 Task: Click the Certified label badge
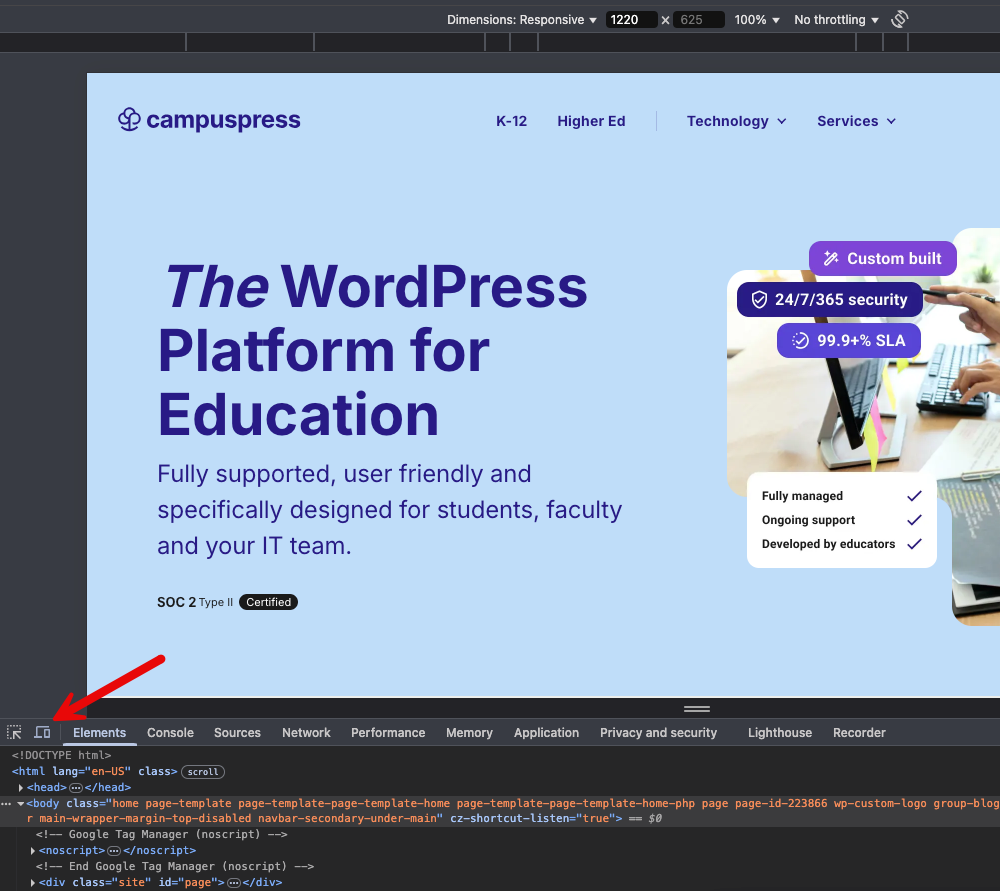(x=268, y=602)
